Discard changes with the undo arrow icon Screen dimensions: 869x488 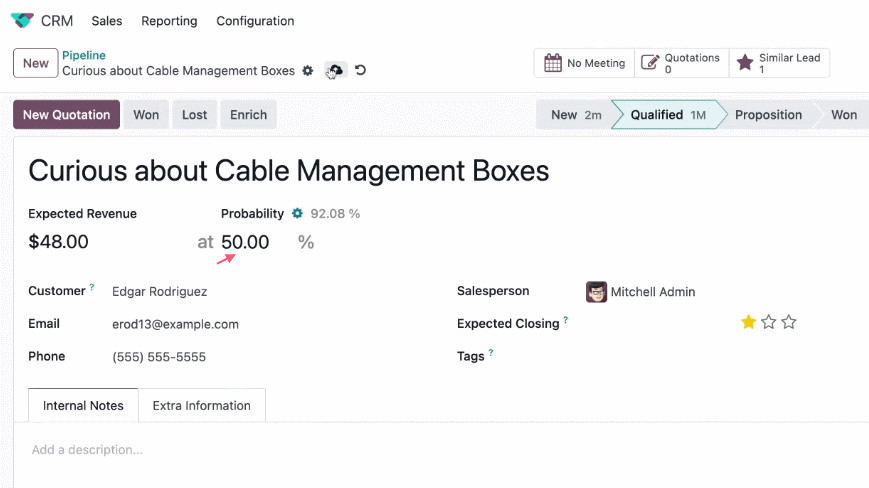pyautogui.click(x=360, y=70)
